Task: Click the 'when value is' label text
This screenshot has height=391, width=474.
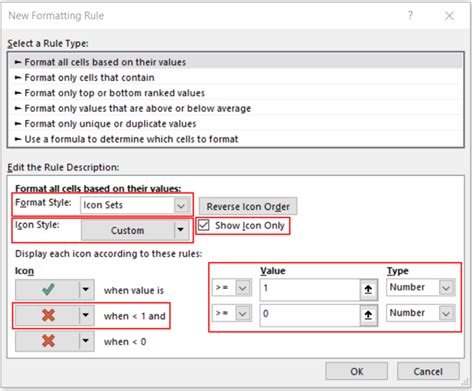Action: 134,290
